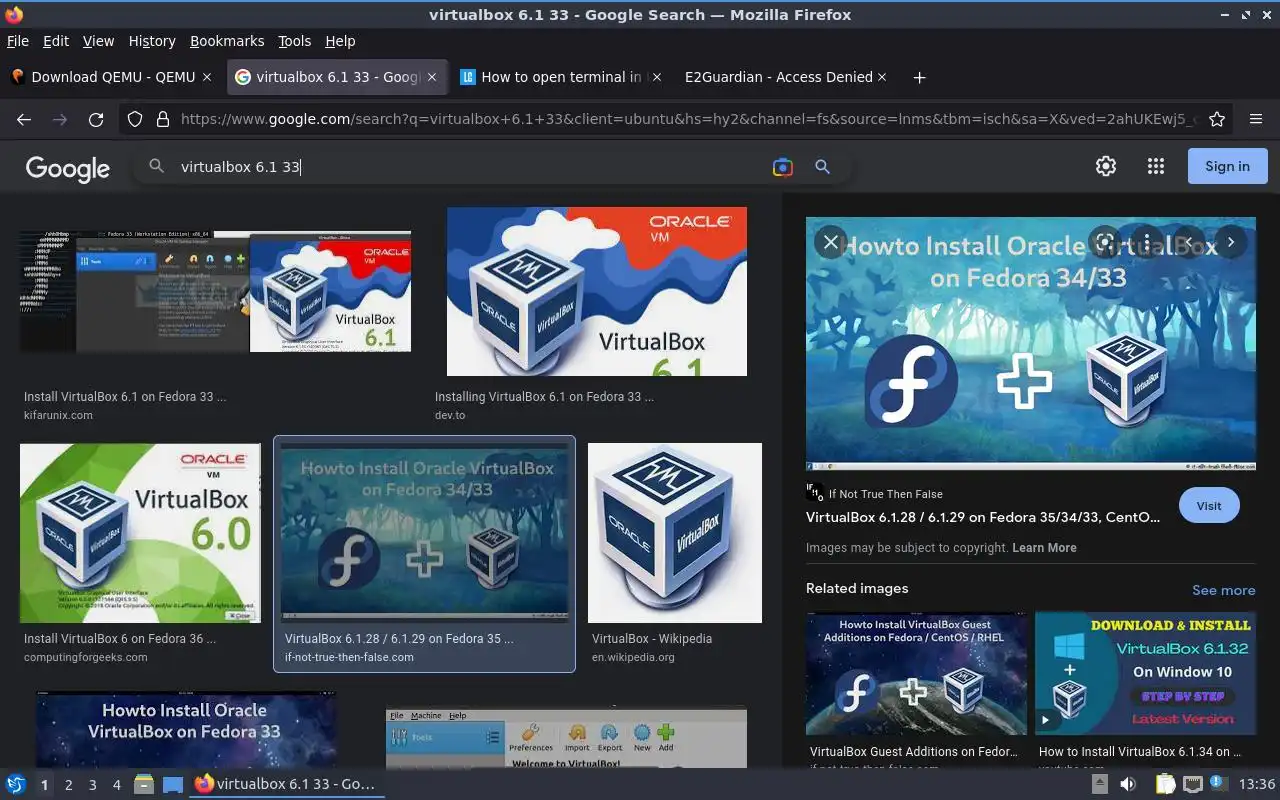Switch to workspace 2
The height and width of the screenshot is (800, 1280).
pyautogui.click(x=68, y=785)
